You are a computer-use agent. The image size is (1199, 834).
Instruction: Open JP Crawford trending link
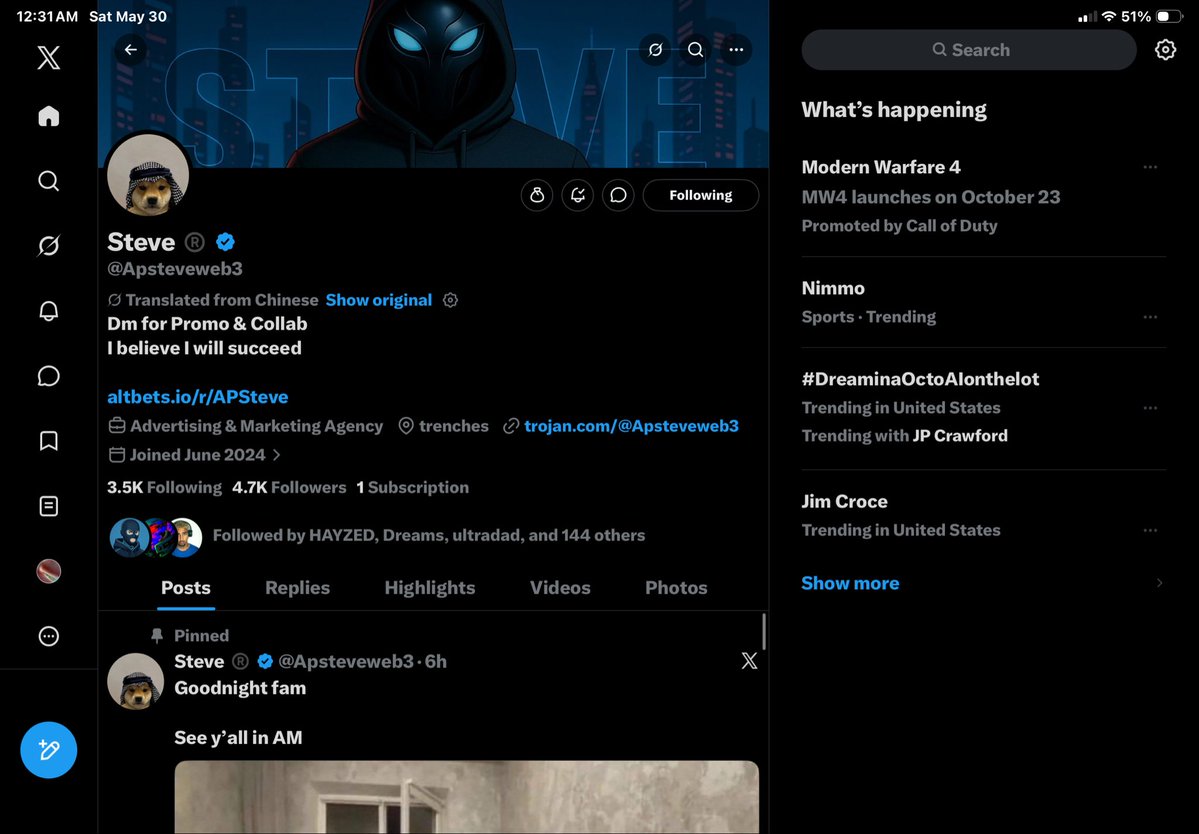pyautogui.click(x=960, y=436)
